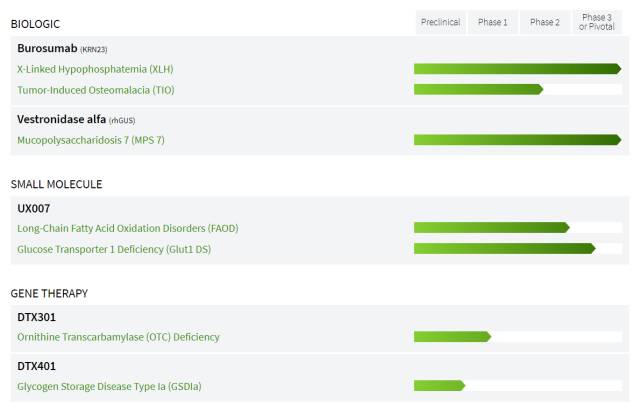Select the Preclinical phase header
This screenshot has height=412, width=640.
pos(440,22)
